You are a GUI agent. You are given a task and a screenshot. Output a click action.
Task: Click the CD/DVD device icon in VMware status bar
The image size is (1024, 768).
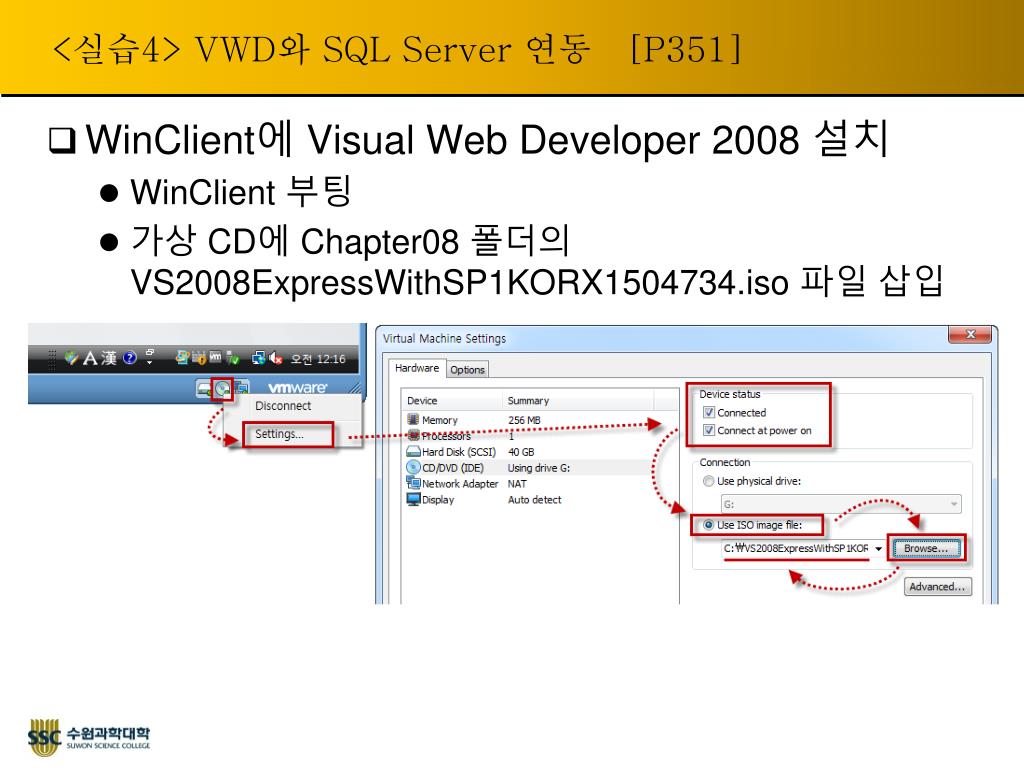(221, 389)
